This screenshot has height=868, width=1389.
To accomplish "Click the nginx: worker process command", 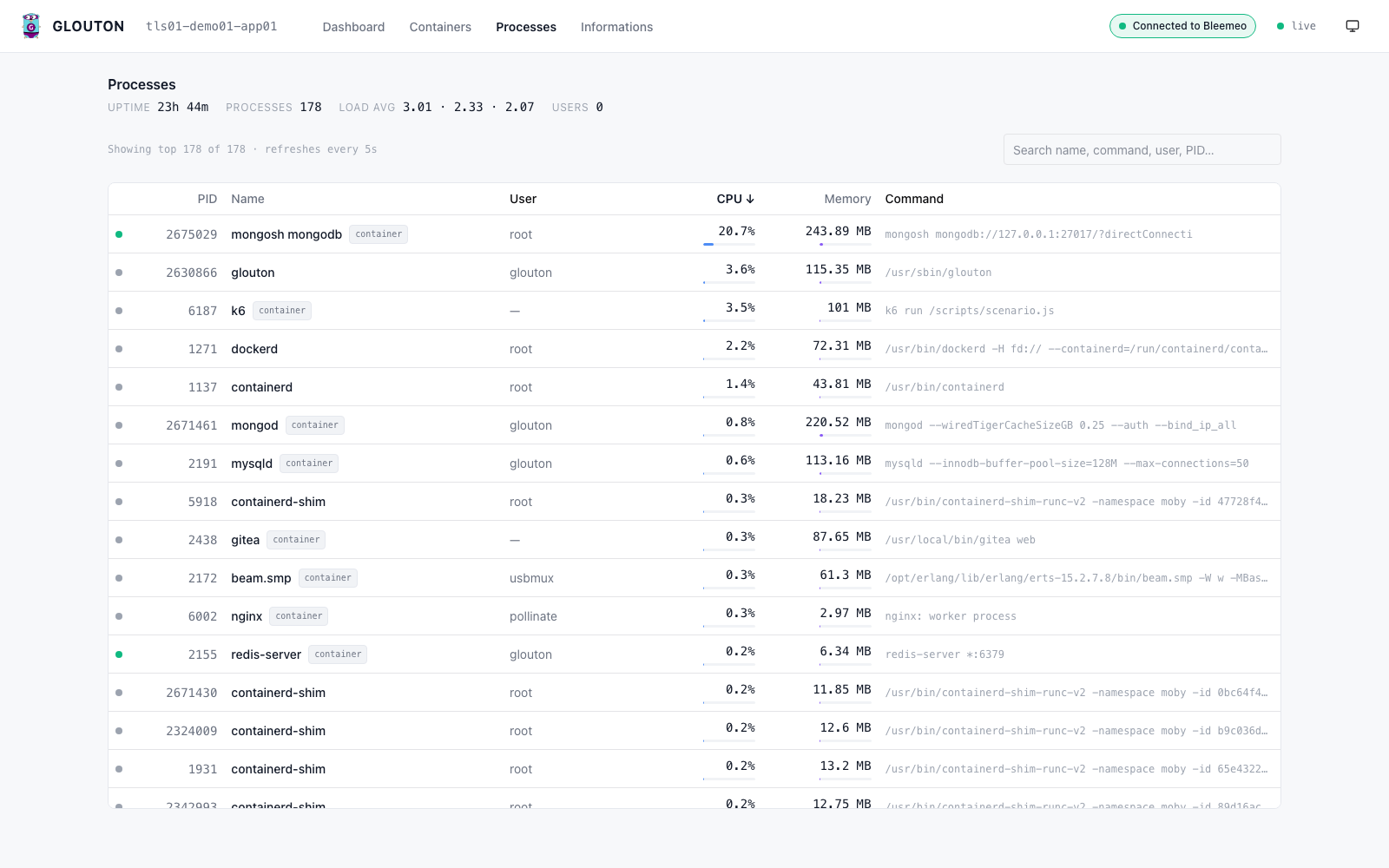I will coord(951,616).
